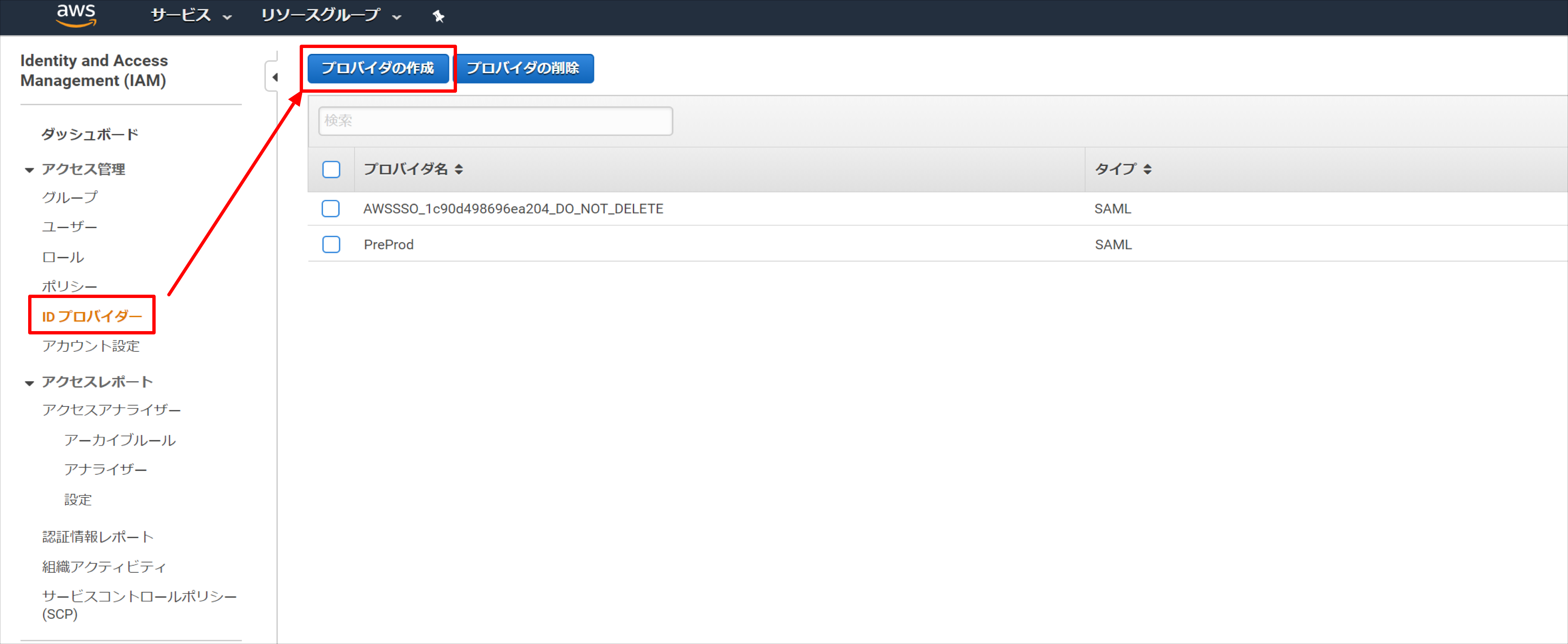Screen dimensions: 1568x644
Task: Click the AWSSSO_1c90d498696ea204_DO_NOT_DELETE provider name
Action: (x=513, y=209)
